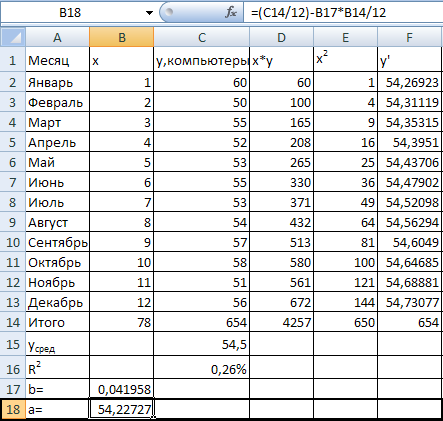Select row 1 header
The width and height of the screenshot is (443, 421).
point(13,60)
